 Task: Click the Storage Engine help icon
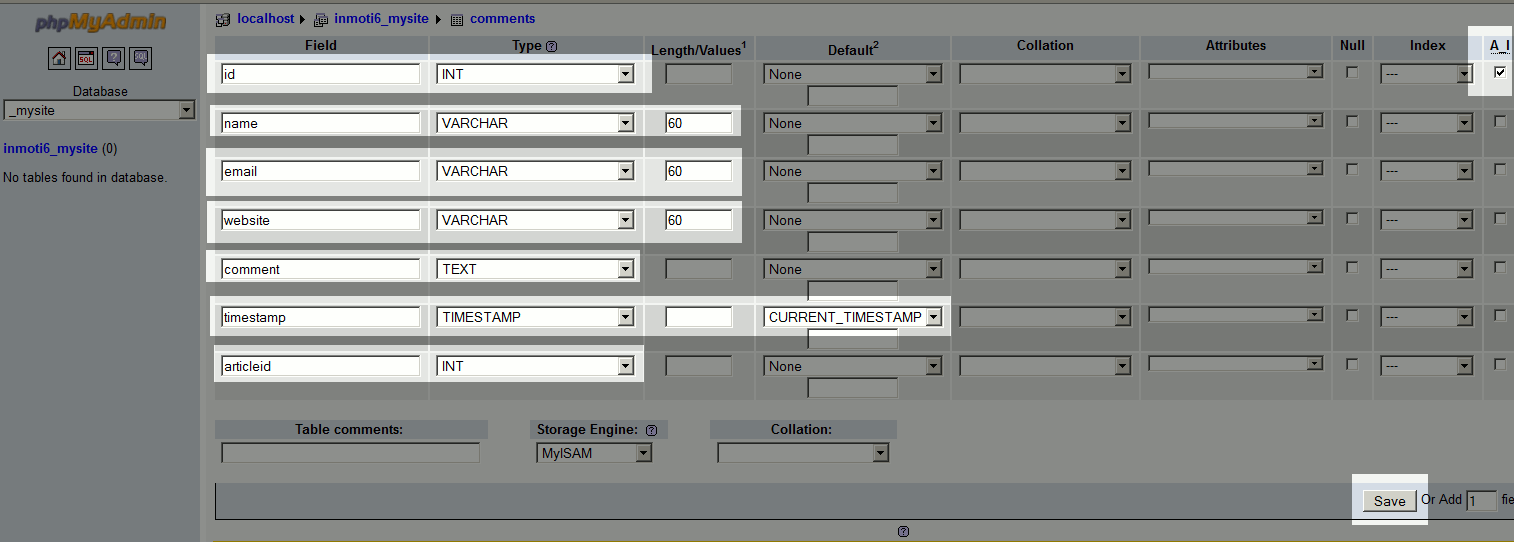[651, 430]
